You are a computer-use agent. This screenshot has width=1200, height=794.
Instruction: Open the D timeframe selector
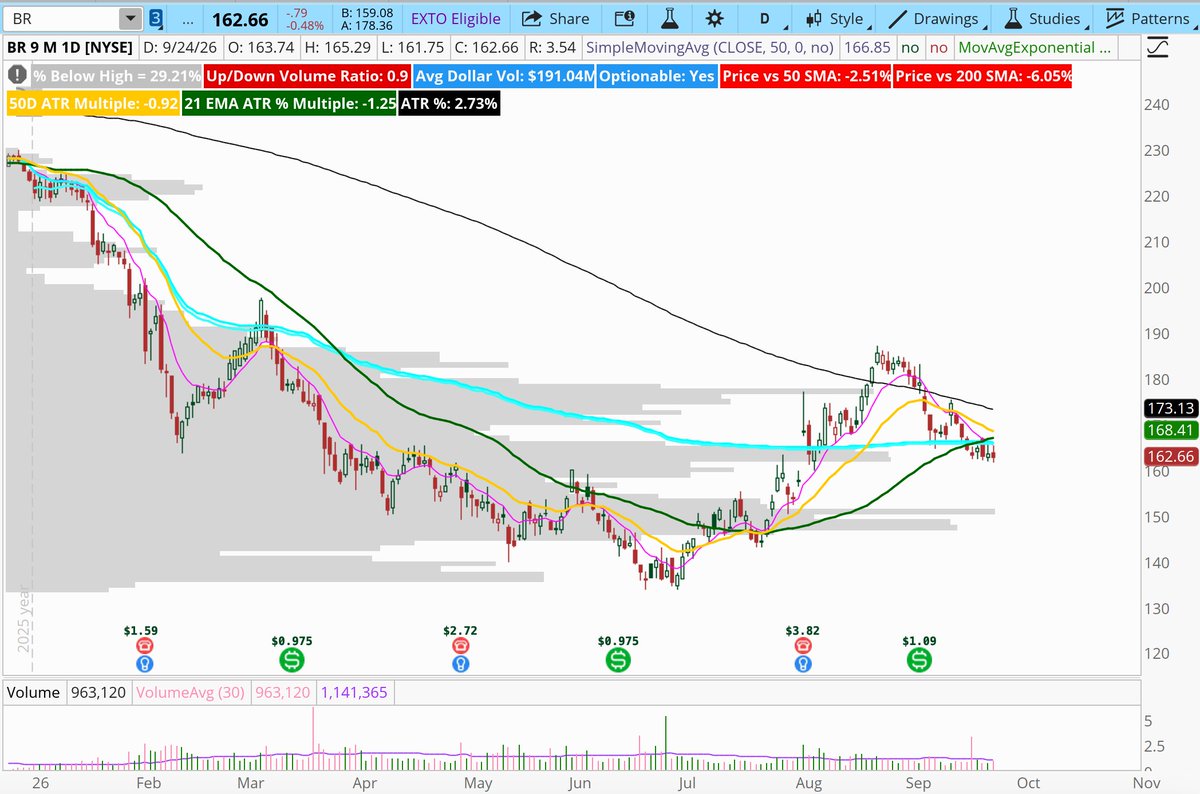pyautogui.click(x=767, y=18)
